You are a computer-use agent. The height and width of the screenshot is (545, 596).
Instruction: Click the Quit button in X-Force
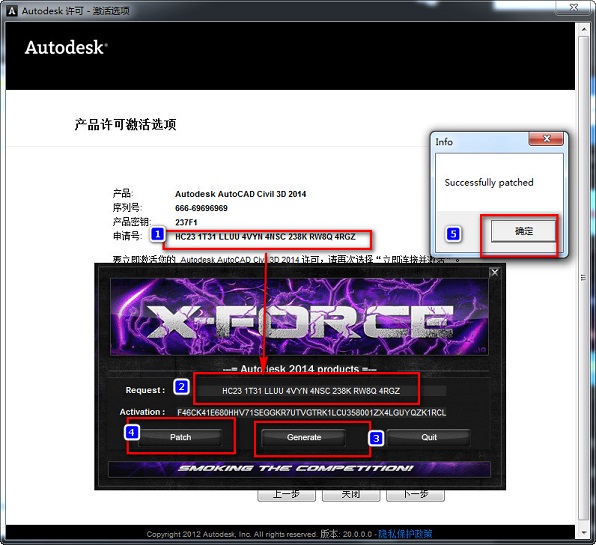pyautogui.click(x=429, y=437)
